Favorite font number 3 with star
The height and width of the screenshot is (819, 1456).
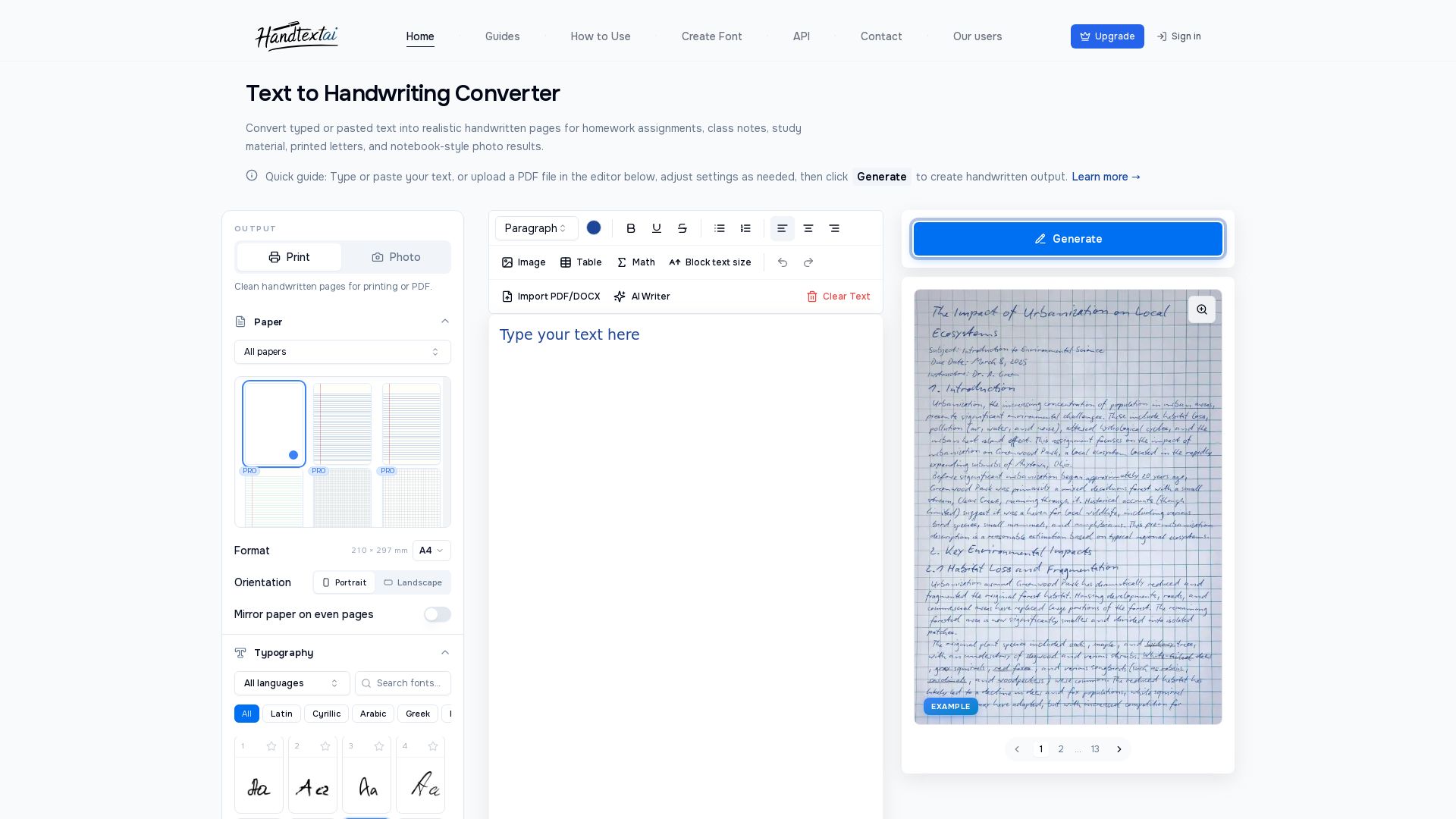click(x=379, y=746)
